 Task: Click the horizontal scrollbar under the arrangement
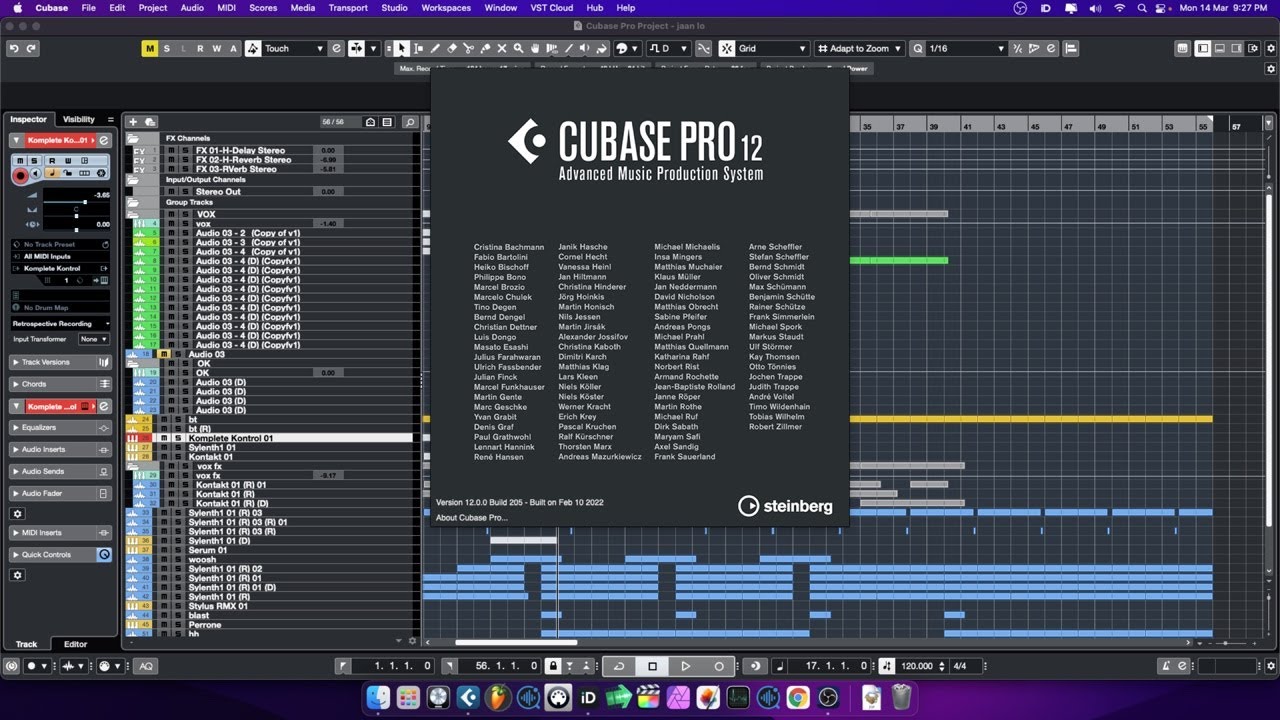click(x=516, y=642)
